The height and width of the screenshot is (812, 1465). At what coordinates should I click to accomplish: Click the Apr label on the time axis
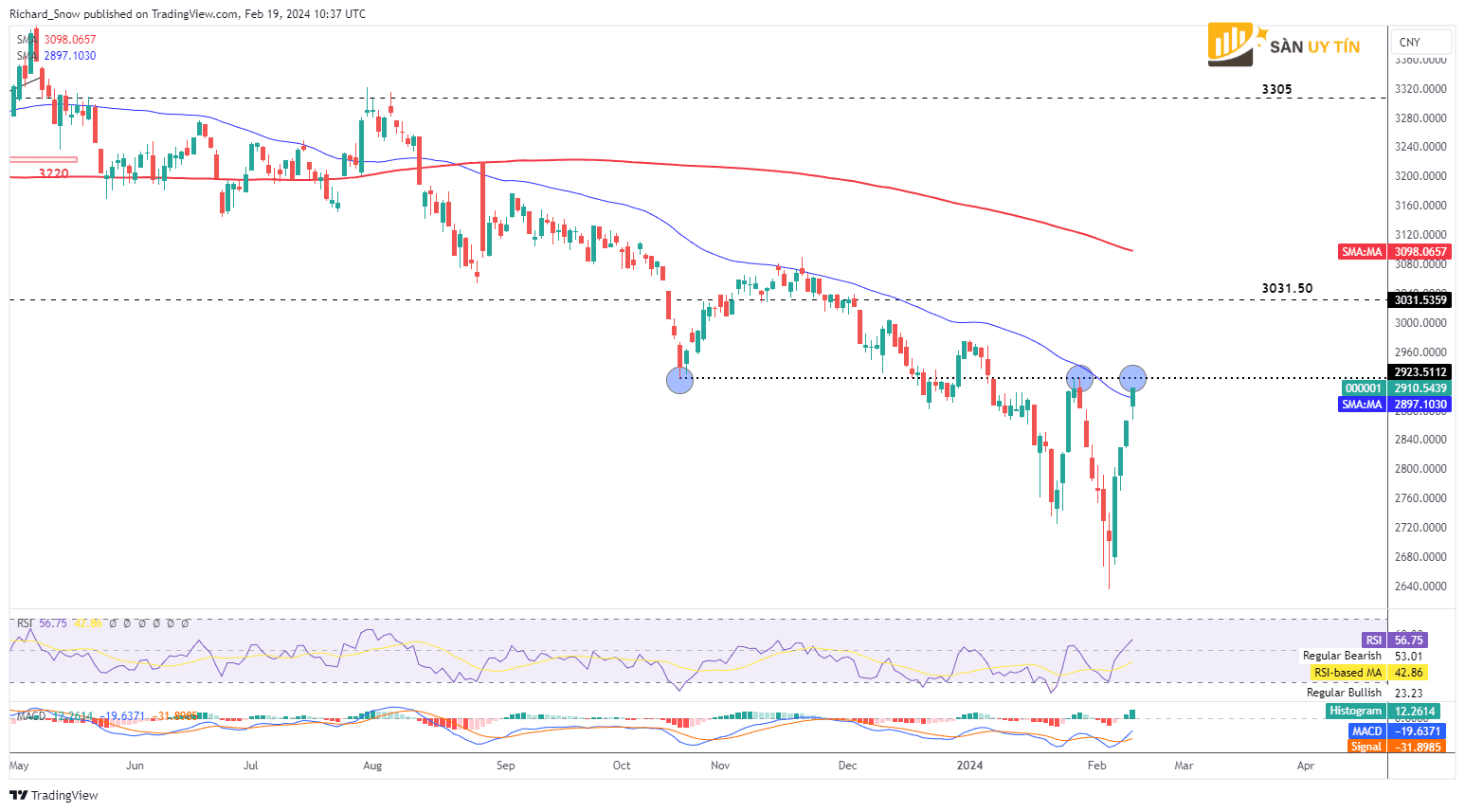1306,766
